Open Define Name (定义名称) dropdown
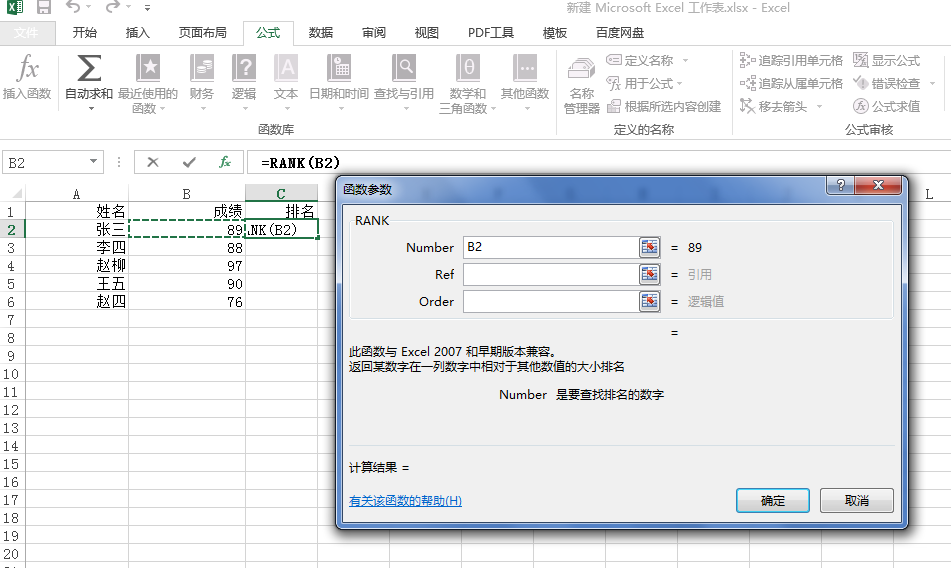Image resolution: width=951 pixels, height=568 pixels. point(685,61)
